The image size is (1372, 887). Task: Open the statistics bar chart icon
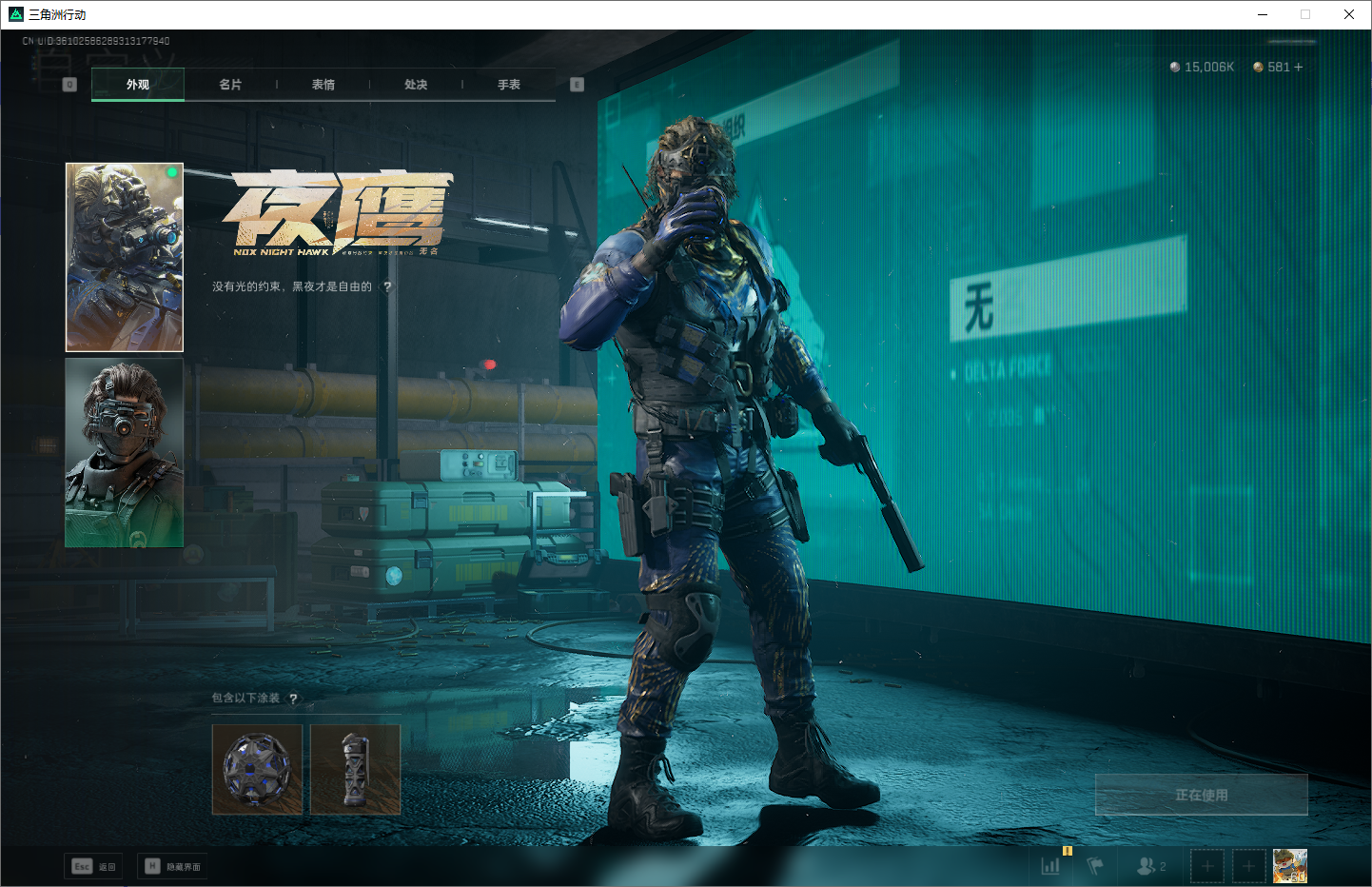click(1050, 866)
